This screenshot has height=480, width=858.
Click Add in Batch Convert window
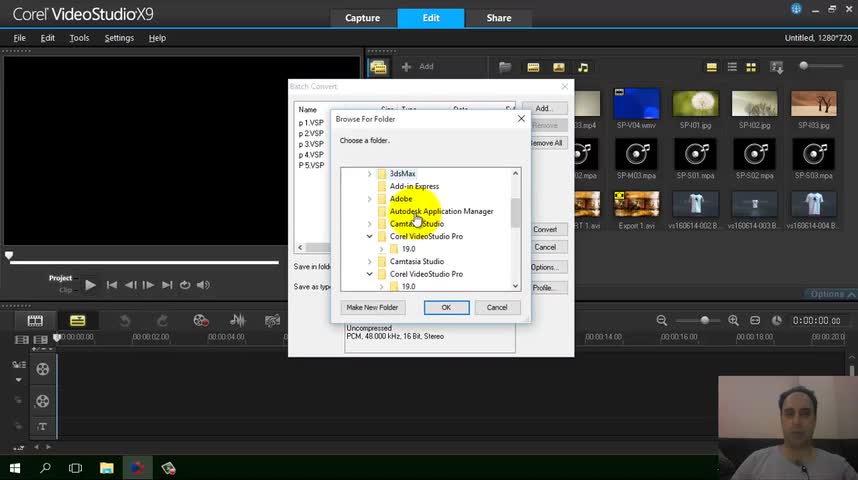pos(544,108)
